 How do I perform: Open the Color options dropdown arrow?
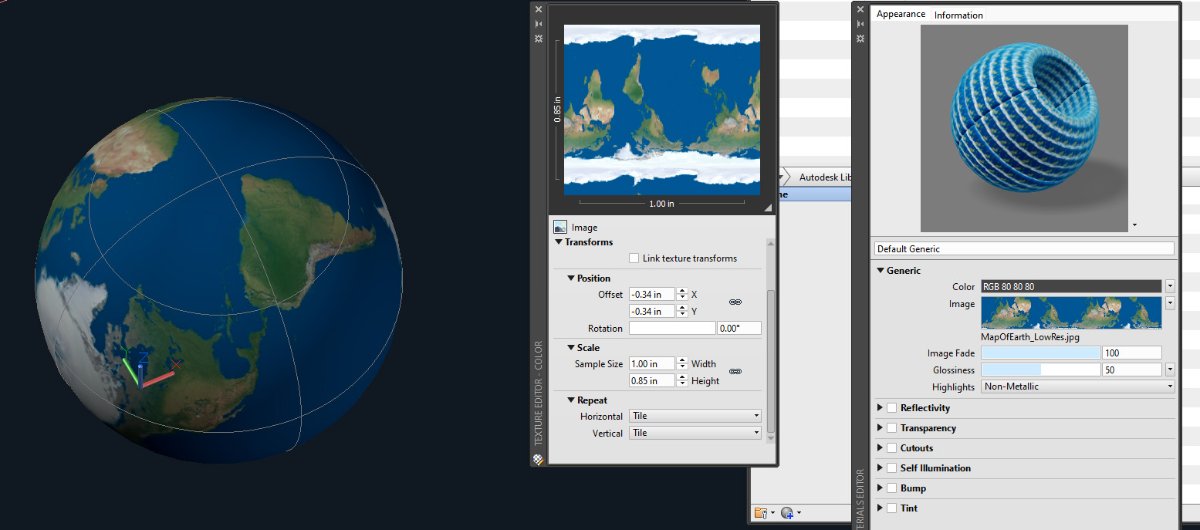pyautogui.click(x=1170, y=286)
